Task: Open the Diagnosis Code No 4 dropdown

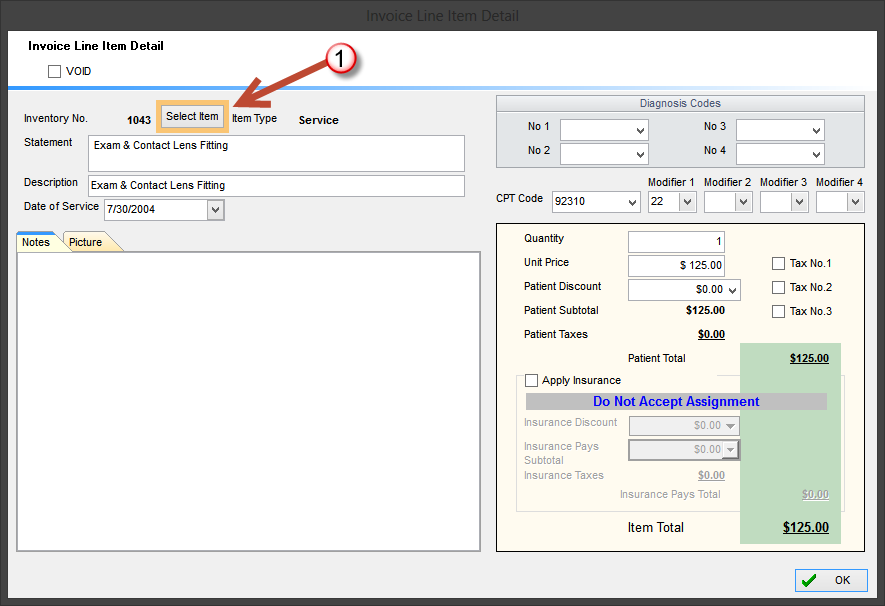Action: click(x=816, y=154)
